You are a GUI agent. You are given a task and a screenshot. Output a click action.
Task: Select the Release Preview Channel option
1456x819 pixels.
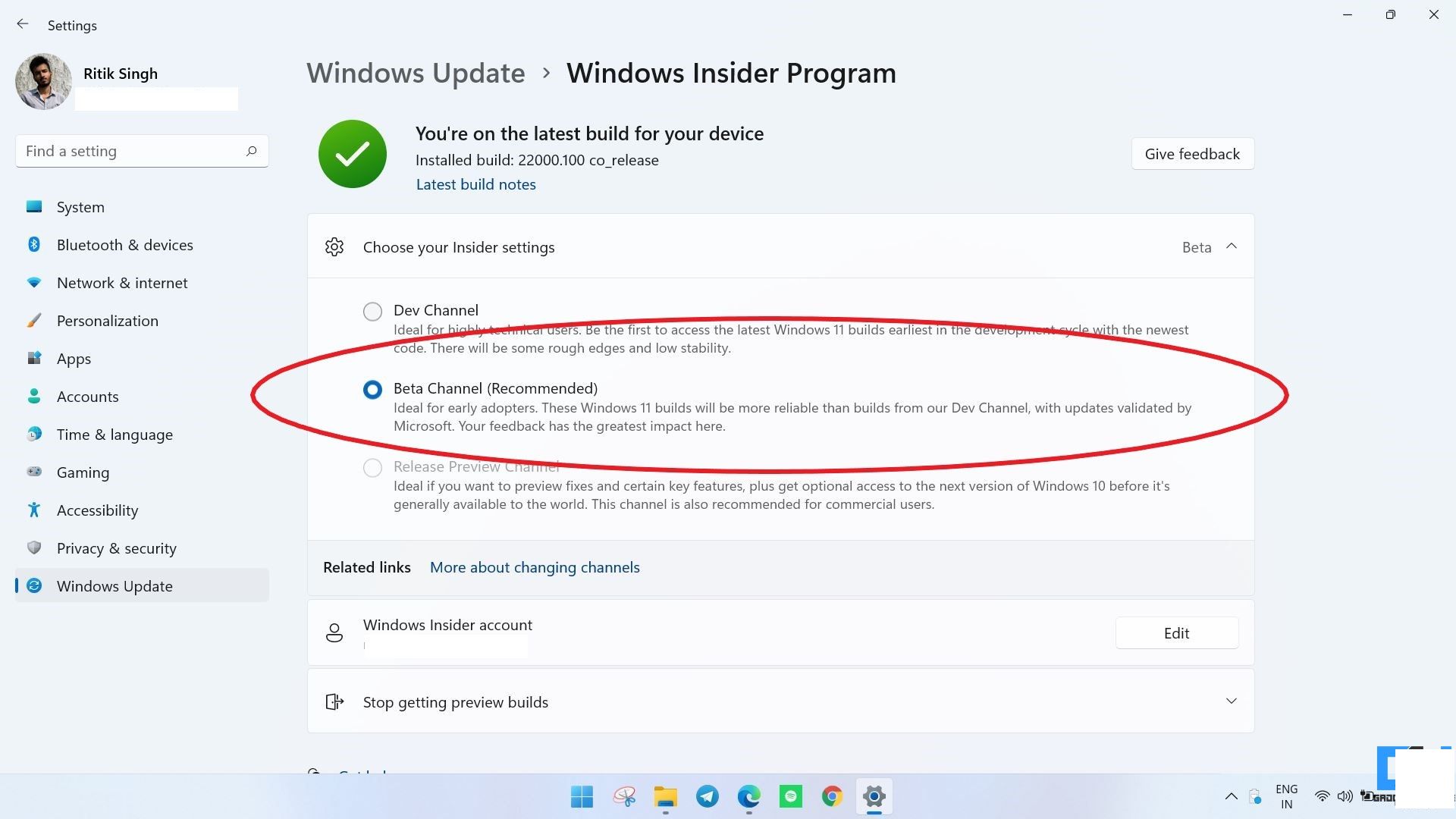coord(372,466)
